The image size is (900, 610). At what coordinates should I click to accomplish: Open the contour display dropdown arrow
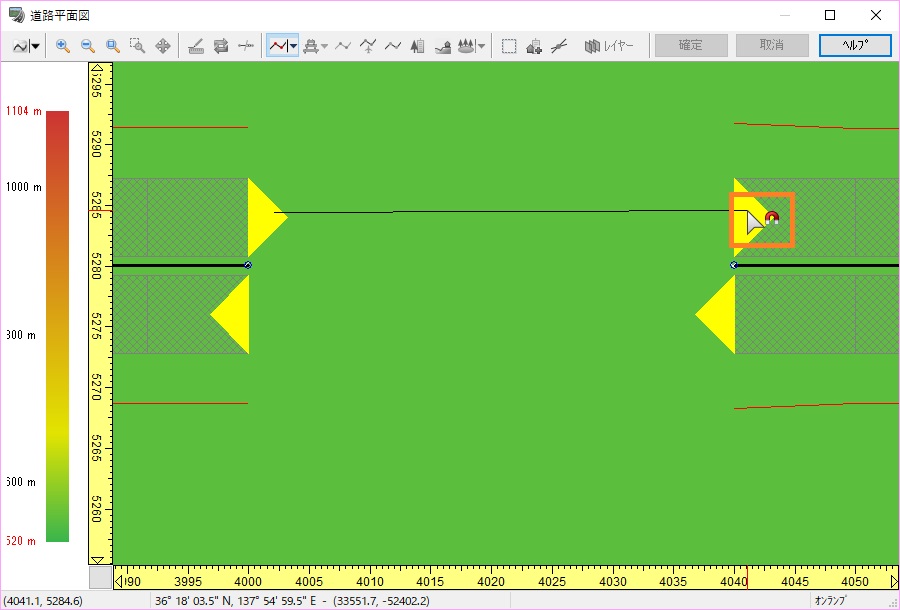click(35, 46)
